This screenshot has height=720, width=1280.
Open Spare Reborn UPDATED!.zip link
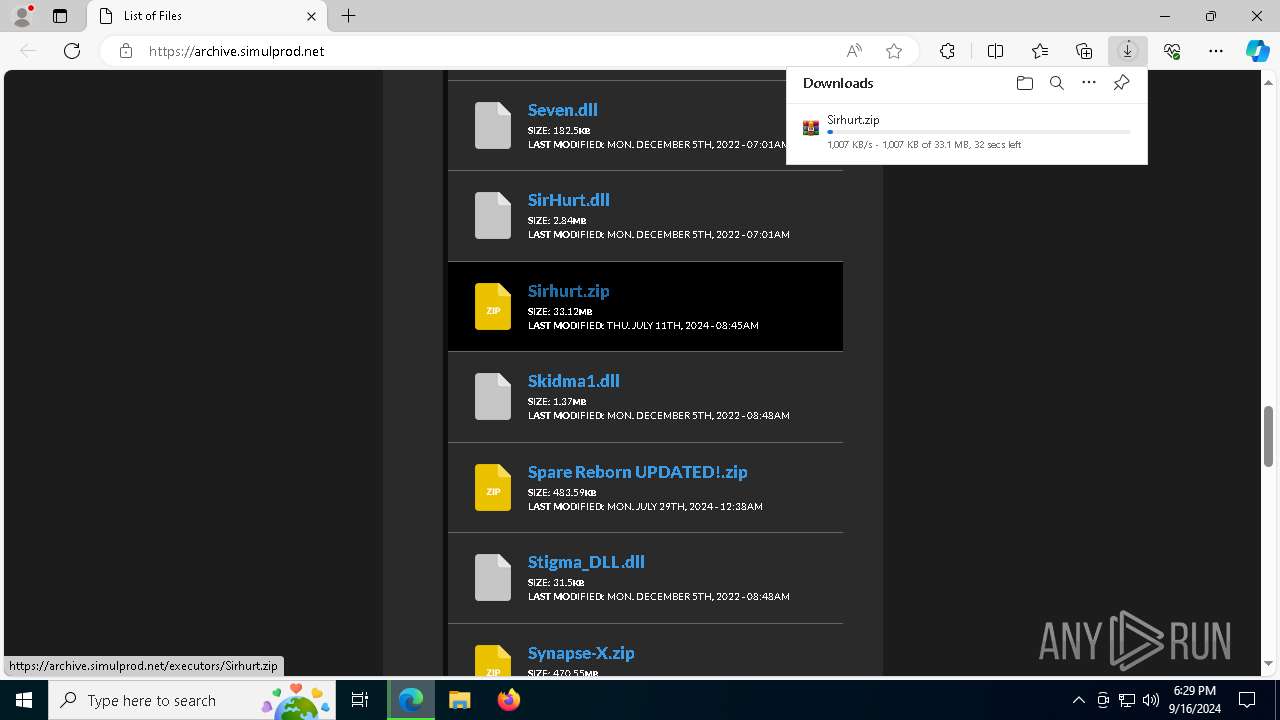(638, 472)
